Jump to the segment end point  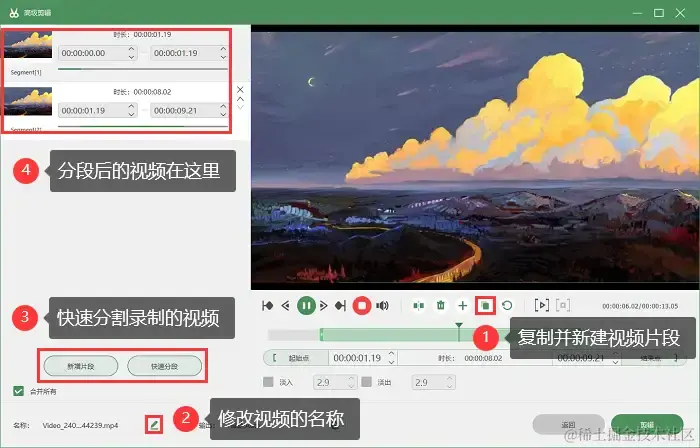[341, 306]
